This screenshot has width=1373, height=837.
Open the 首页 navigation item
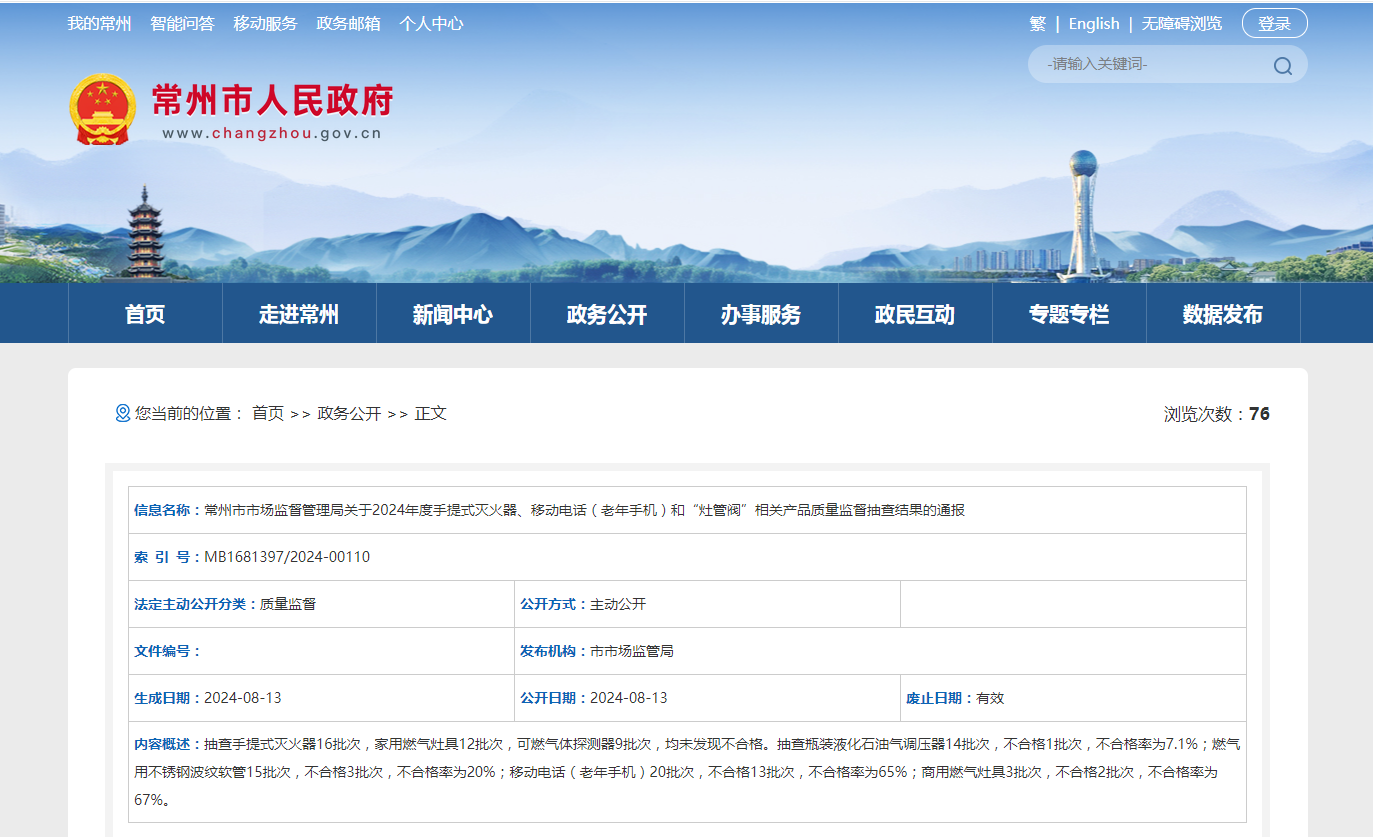(145, 314)
